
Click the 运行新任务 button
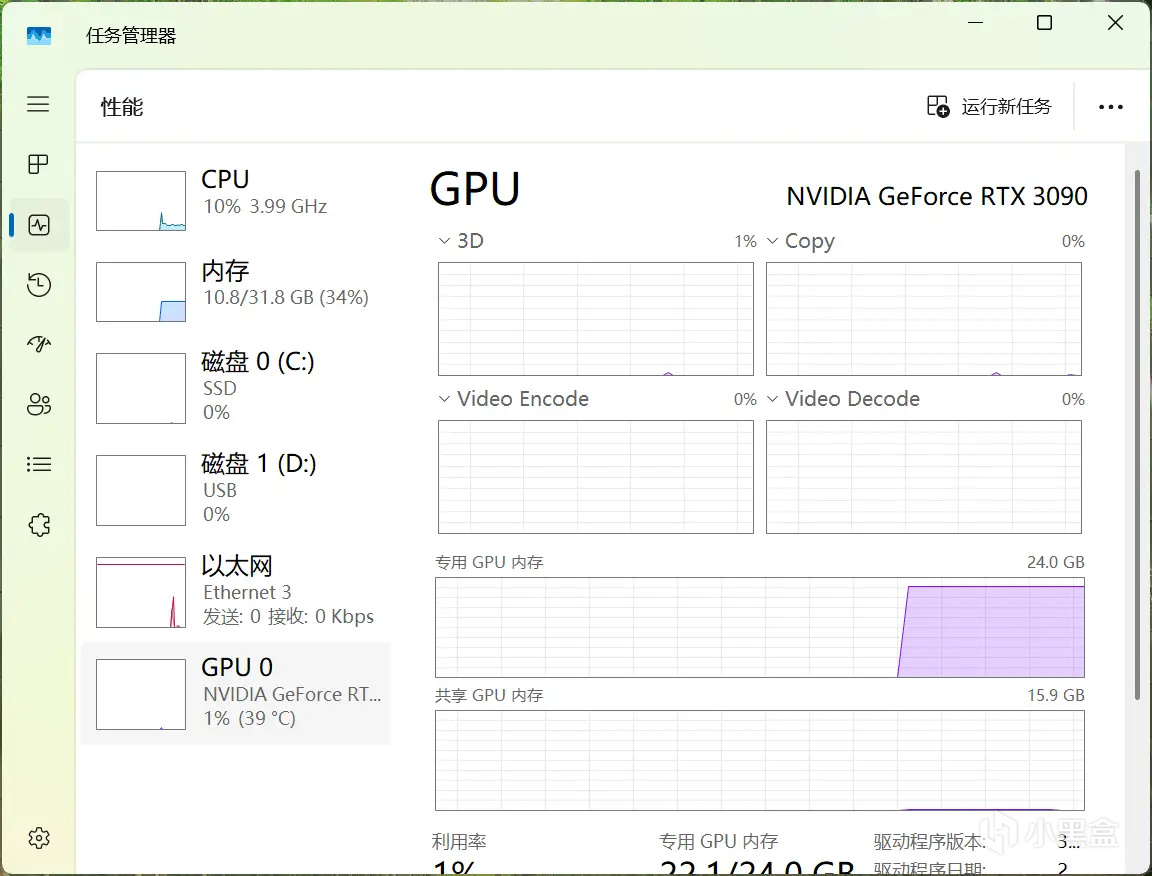989,107
